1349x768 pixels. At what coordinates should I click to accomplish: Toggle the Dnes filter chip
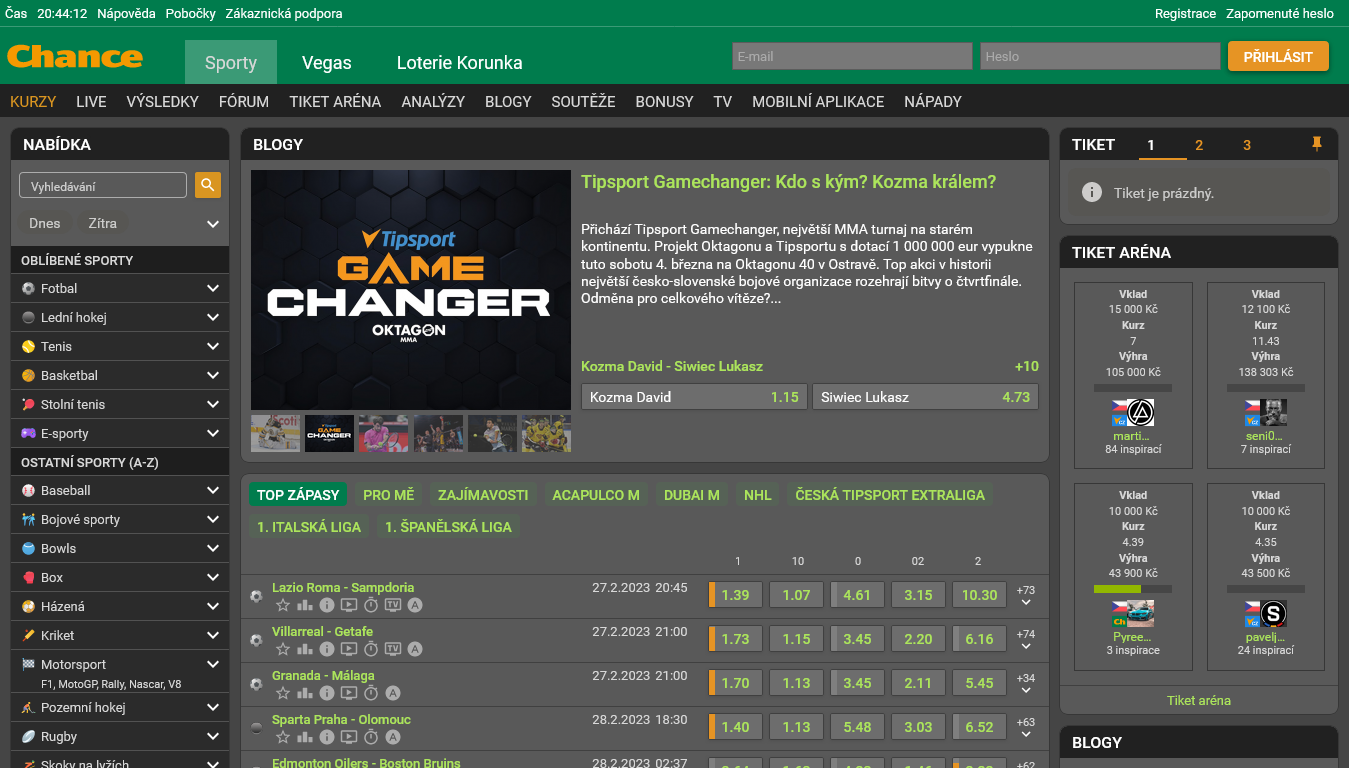pyautogui.click(x=45, y=224)
